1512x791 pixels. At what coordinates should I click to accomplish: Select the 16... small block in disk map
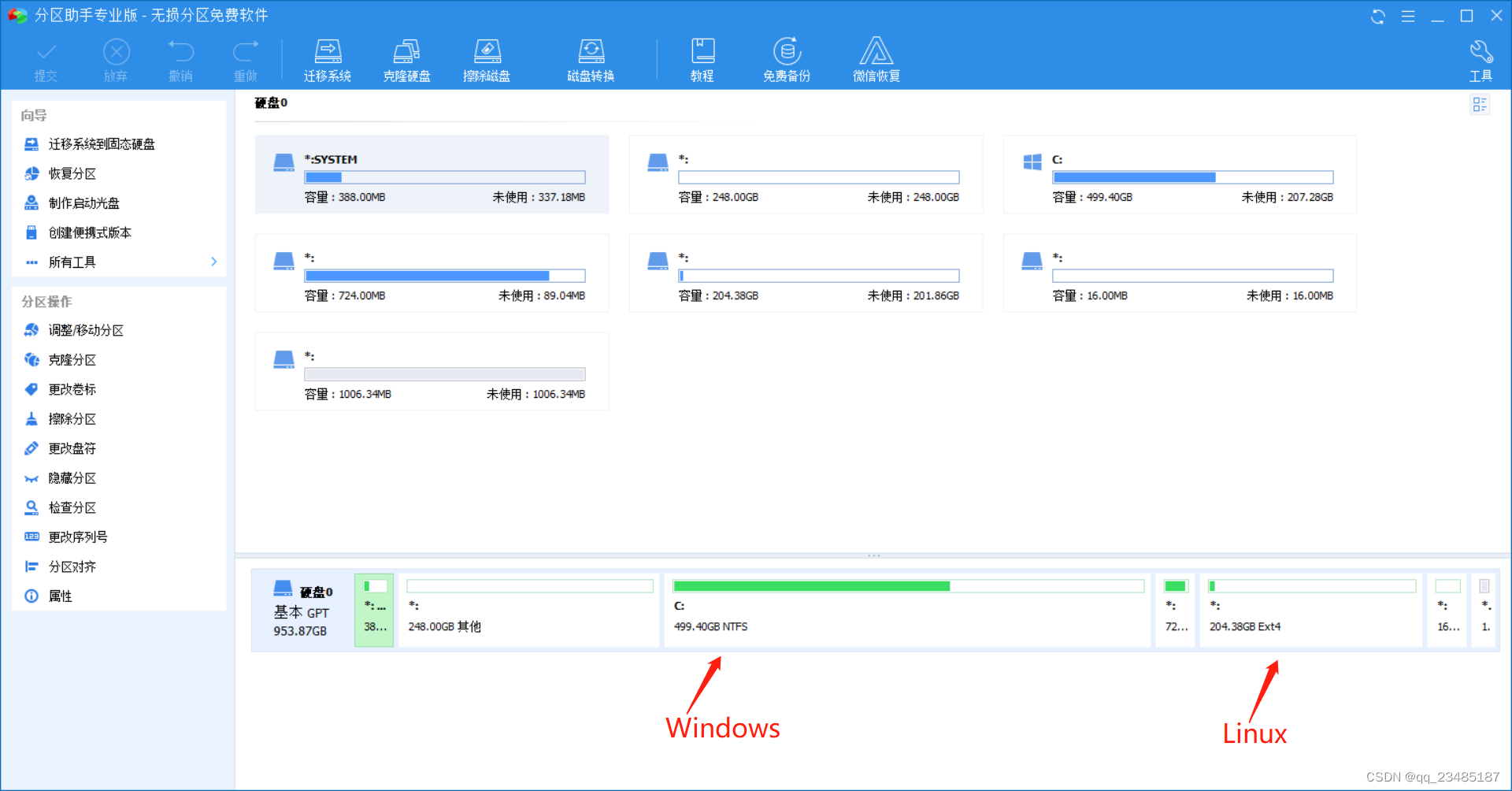(x=1447, y=609)
